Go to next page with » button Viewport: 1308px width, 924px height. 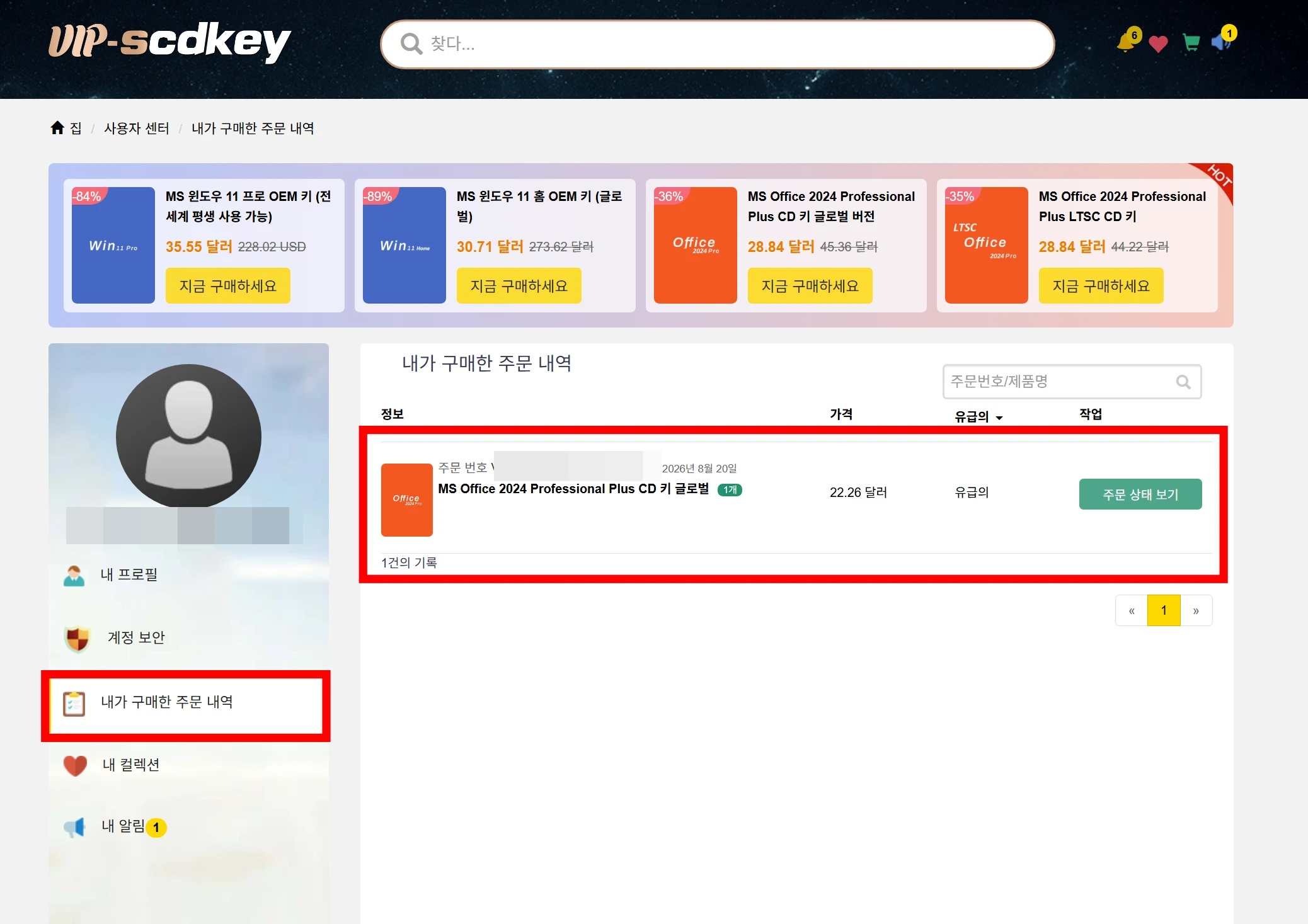pyautogui.click(x=1196, y=610)
